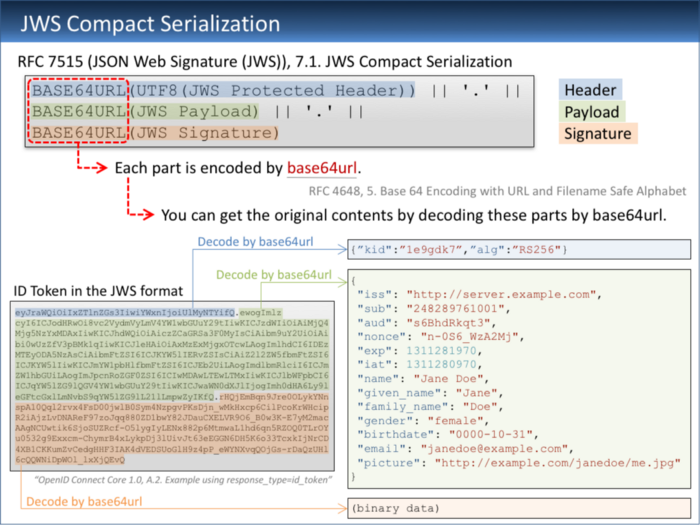
Task: Click the '(binary data)' box
Action: pyautogui.click(x=519, y=508)
